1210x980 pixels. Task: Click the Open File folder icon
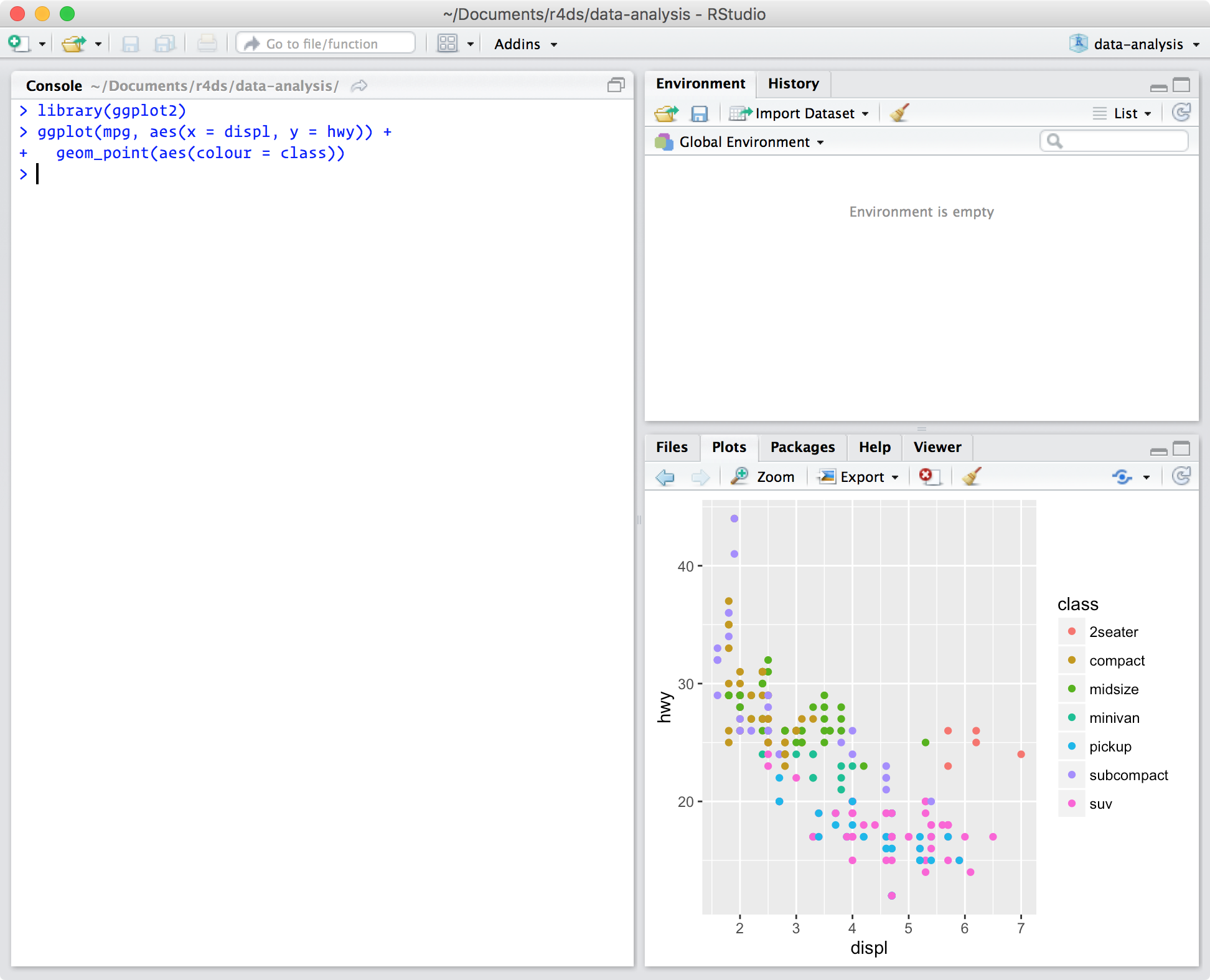pos(73,44)
